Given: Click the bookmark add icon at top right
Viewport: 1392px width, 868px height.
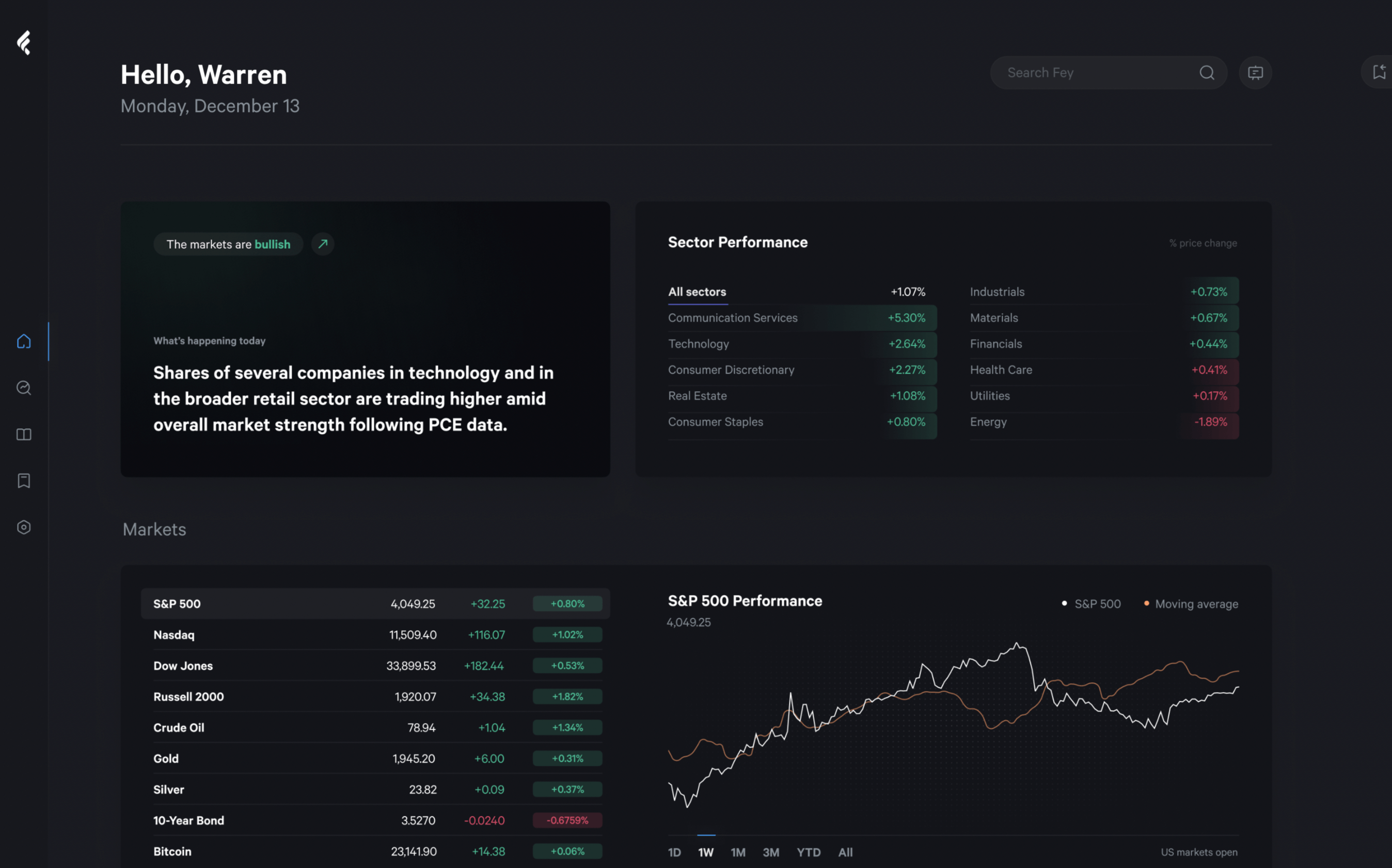Looking at the screenshot, I should point(1379,72).
